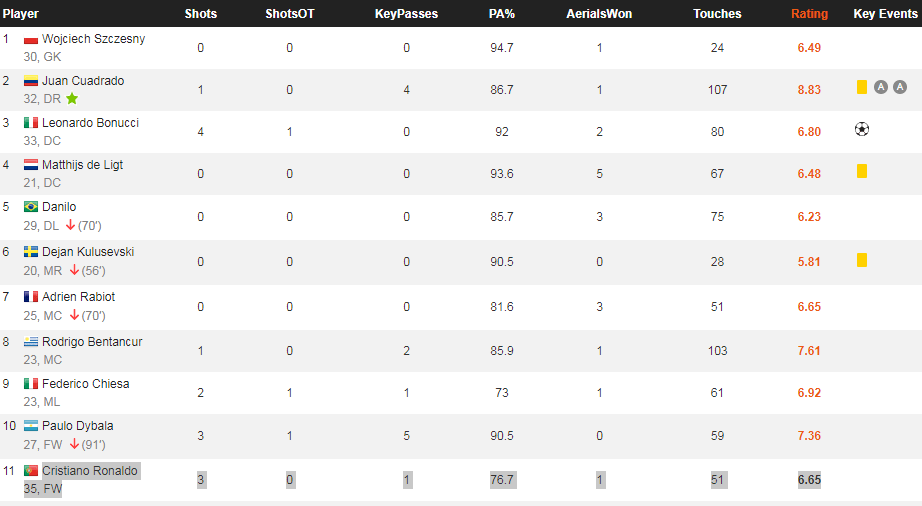
Task: Click the green man-of-the-match star
Action: 72,98
